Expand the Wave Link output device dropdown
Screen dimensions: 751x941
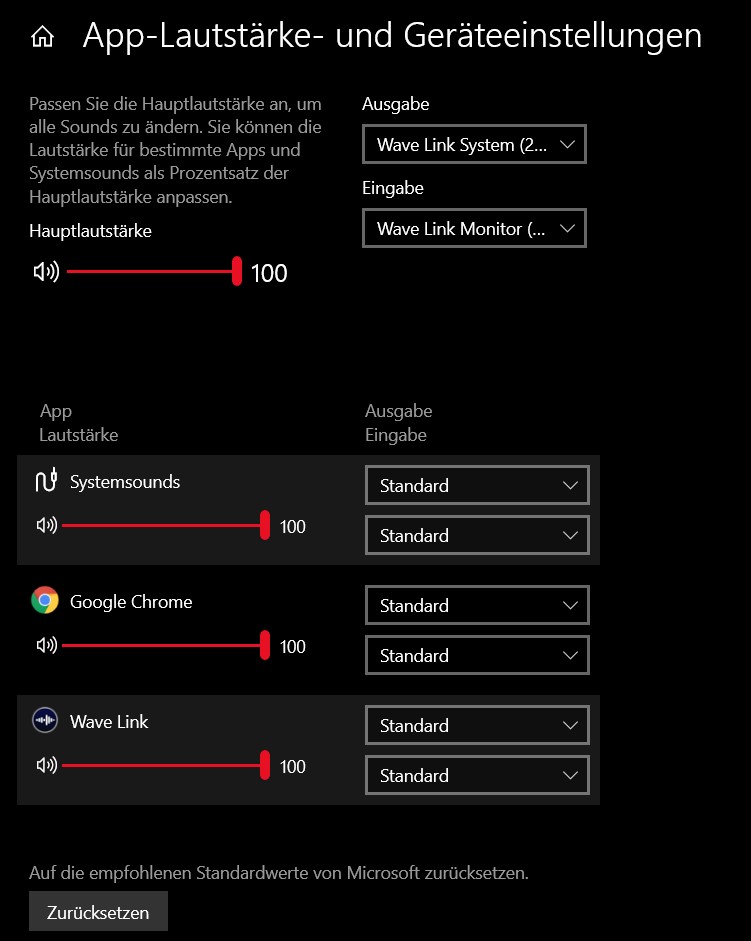[x=477, y=726]
